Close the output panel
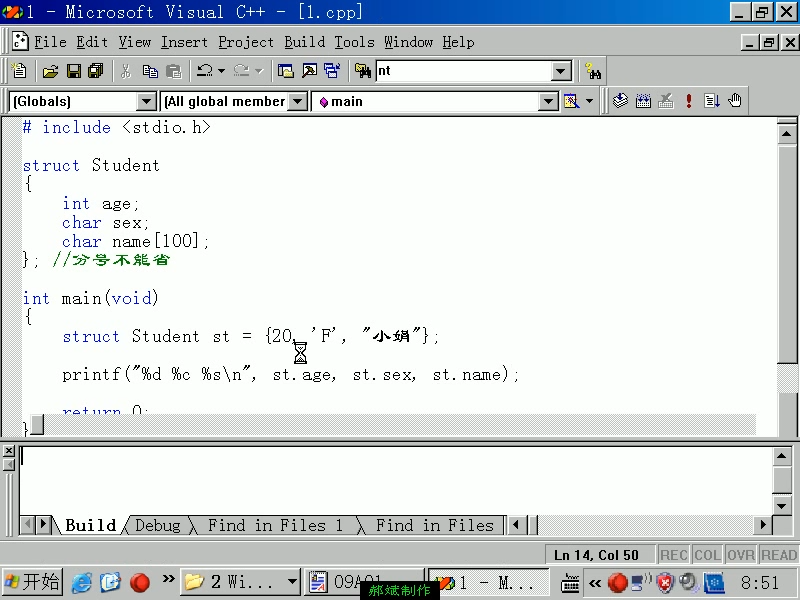Image resolution: width=800 pixels, height=600 pixels. [9, 451]
